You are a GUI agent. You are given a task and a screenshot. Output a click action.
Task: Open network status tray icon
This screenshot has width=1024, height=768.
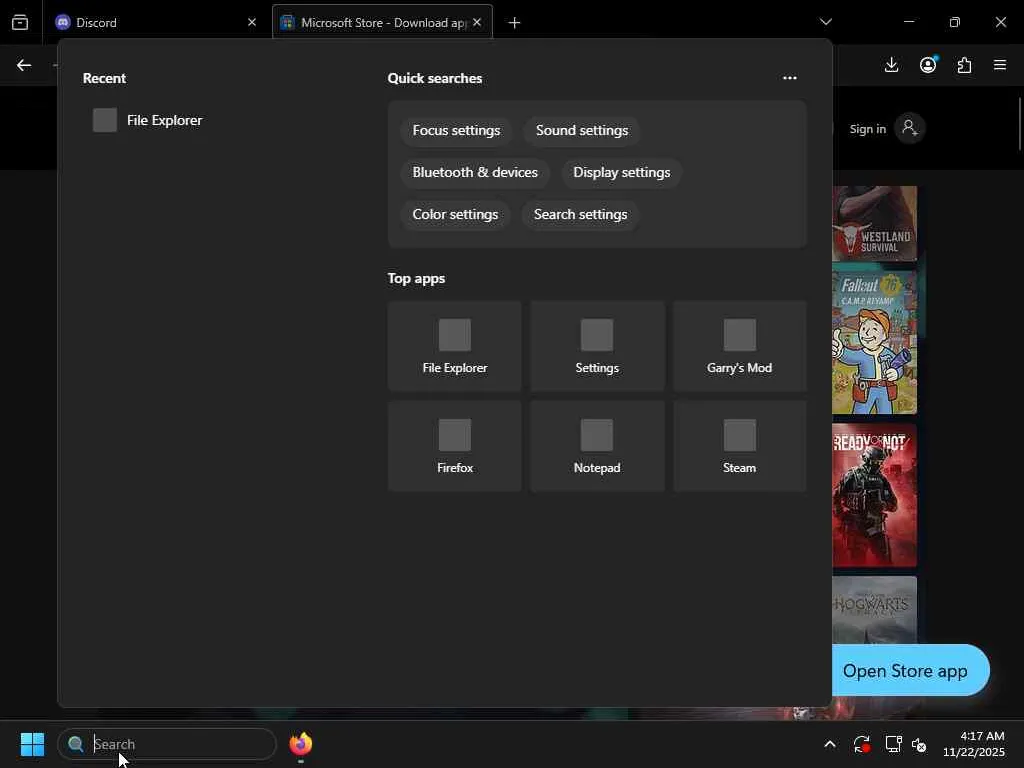893,744
